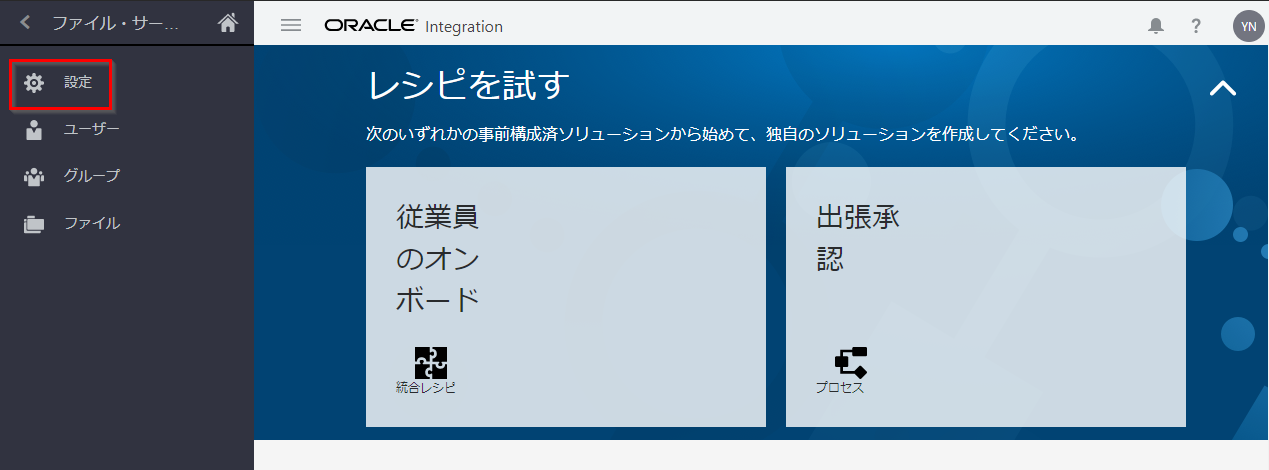Open the hamburger navigation menu
1269x470 pixels.
coord(291,25)
